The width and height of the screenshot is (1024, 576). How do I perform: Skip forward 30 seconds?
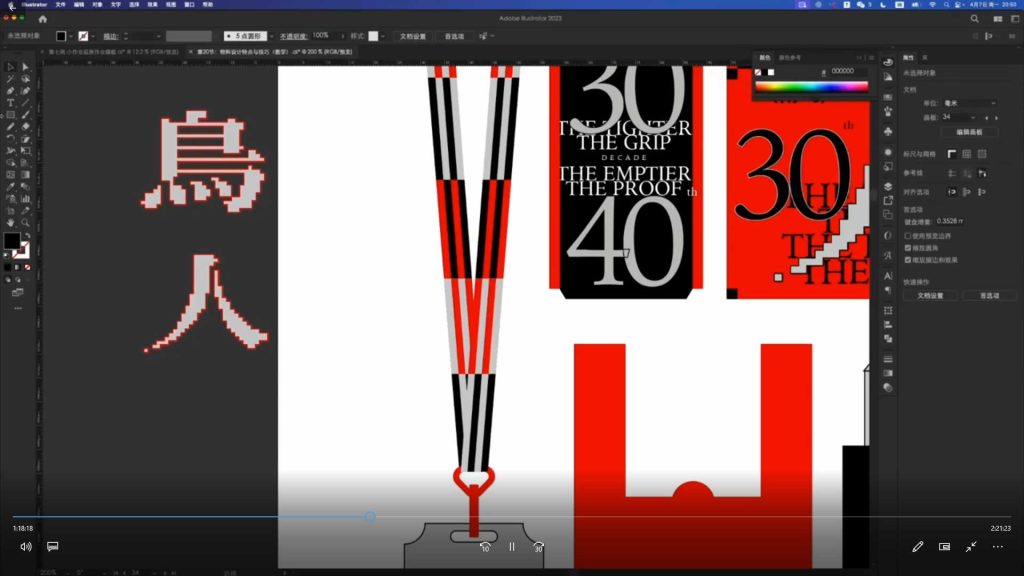pyautogui.click(x=538, y=547)
